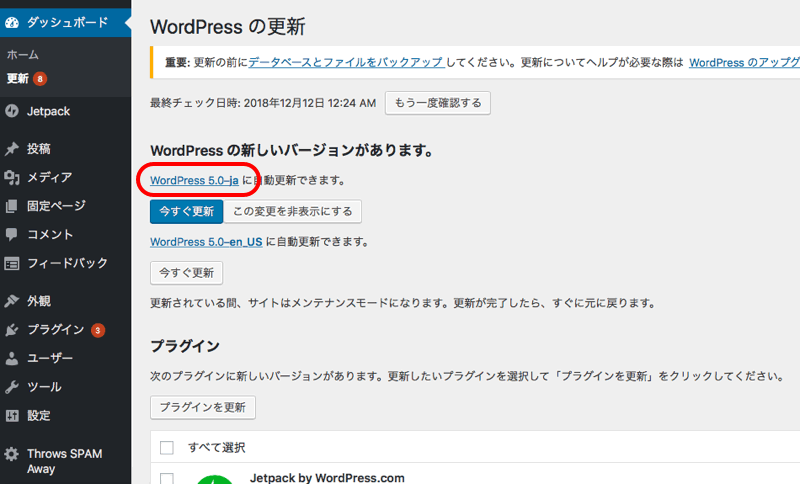Click the Appearance paintbrush icon
This screenshot has width=800, height=484.
pos(12,301)
